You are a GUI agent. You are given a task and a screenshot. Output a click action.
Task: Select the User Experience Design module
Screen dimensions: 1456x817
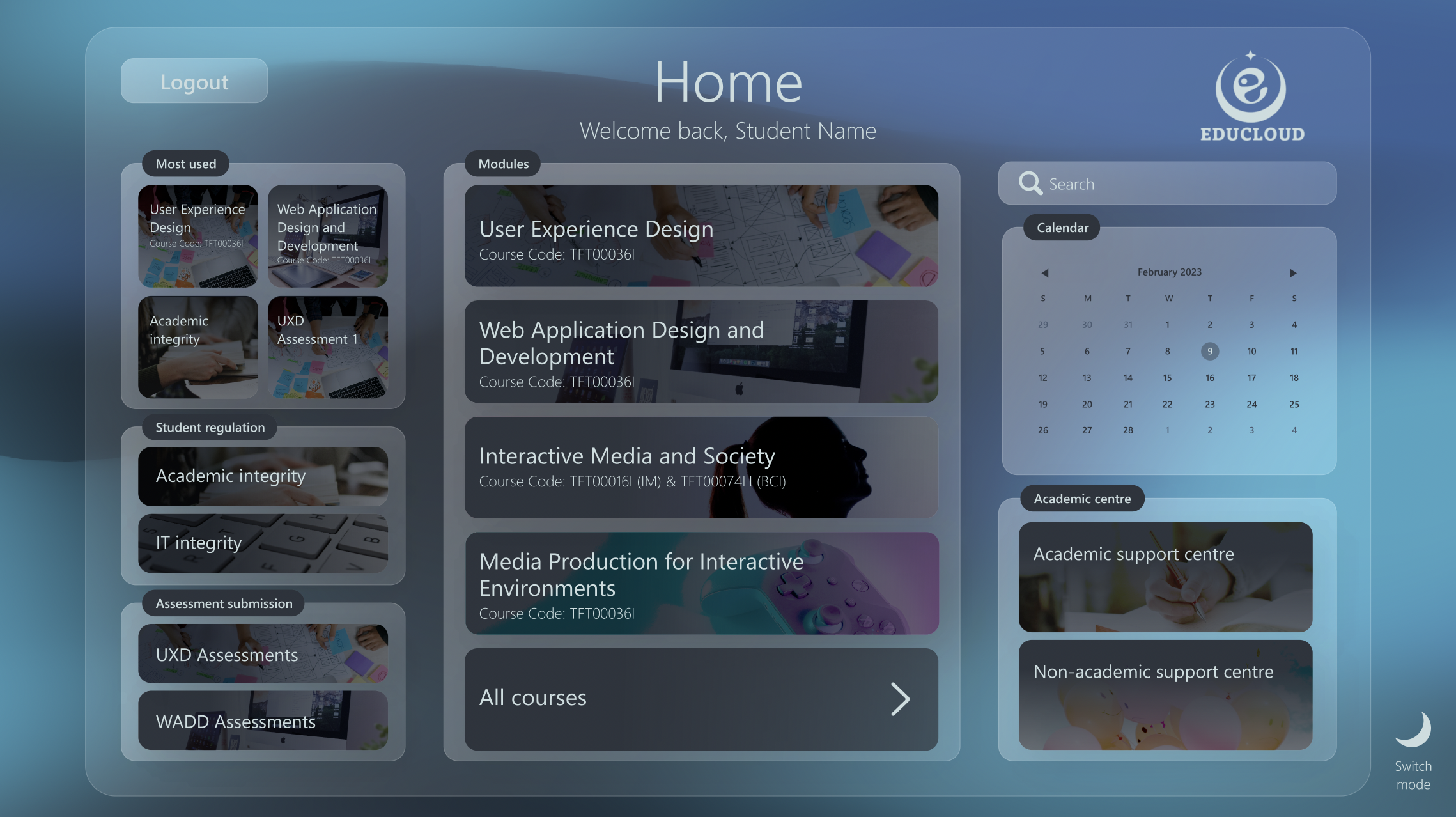tap(701, 235)
